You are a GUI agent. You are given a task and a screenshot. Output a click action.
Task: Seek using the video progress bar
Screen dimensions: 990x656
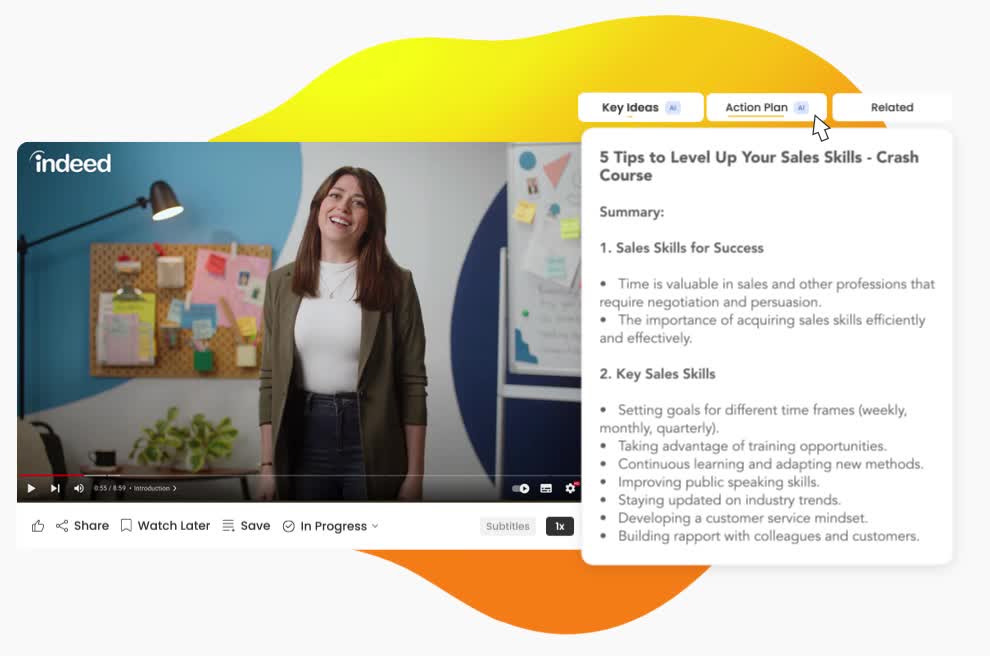click(x=299, y=475)
